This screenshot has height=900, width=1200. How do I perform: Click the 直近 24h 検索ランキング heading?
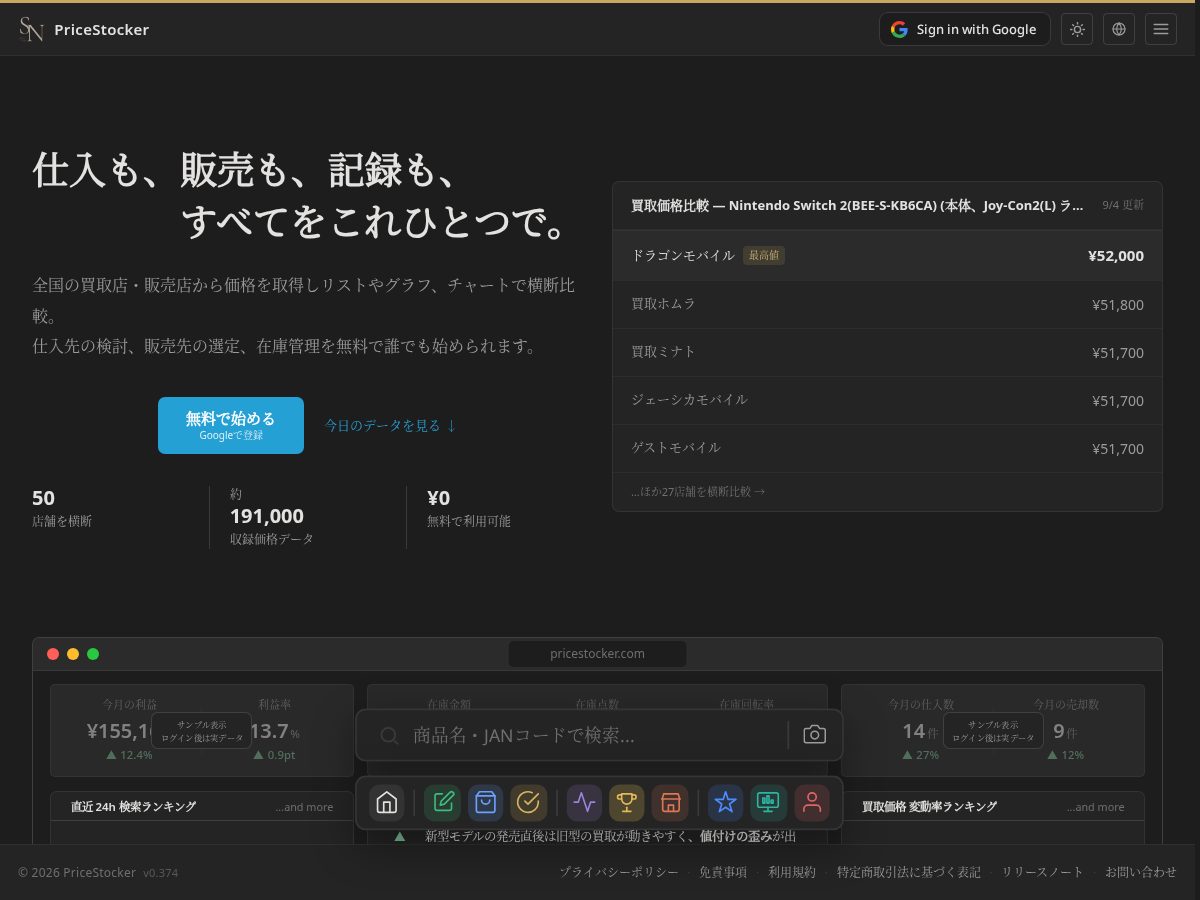(x=133, y=806)
